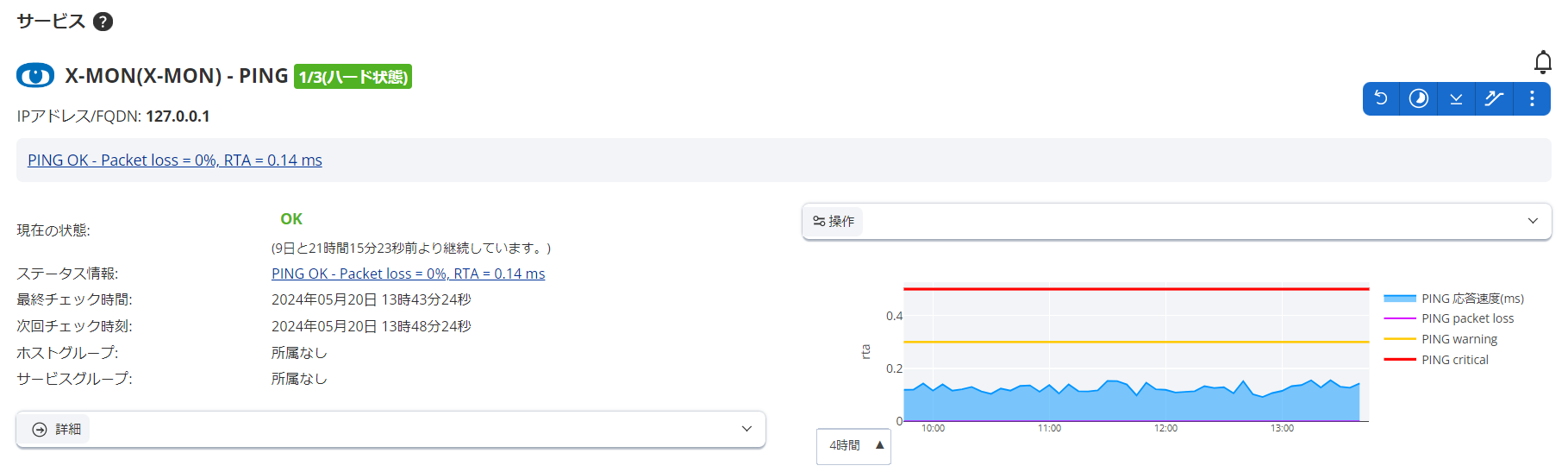This screenshot has width=1568, height=472.
Task: Click the 1/3(ハード状態) green badge
Action: pyautogui.click(x=353, y=77)
